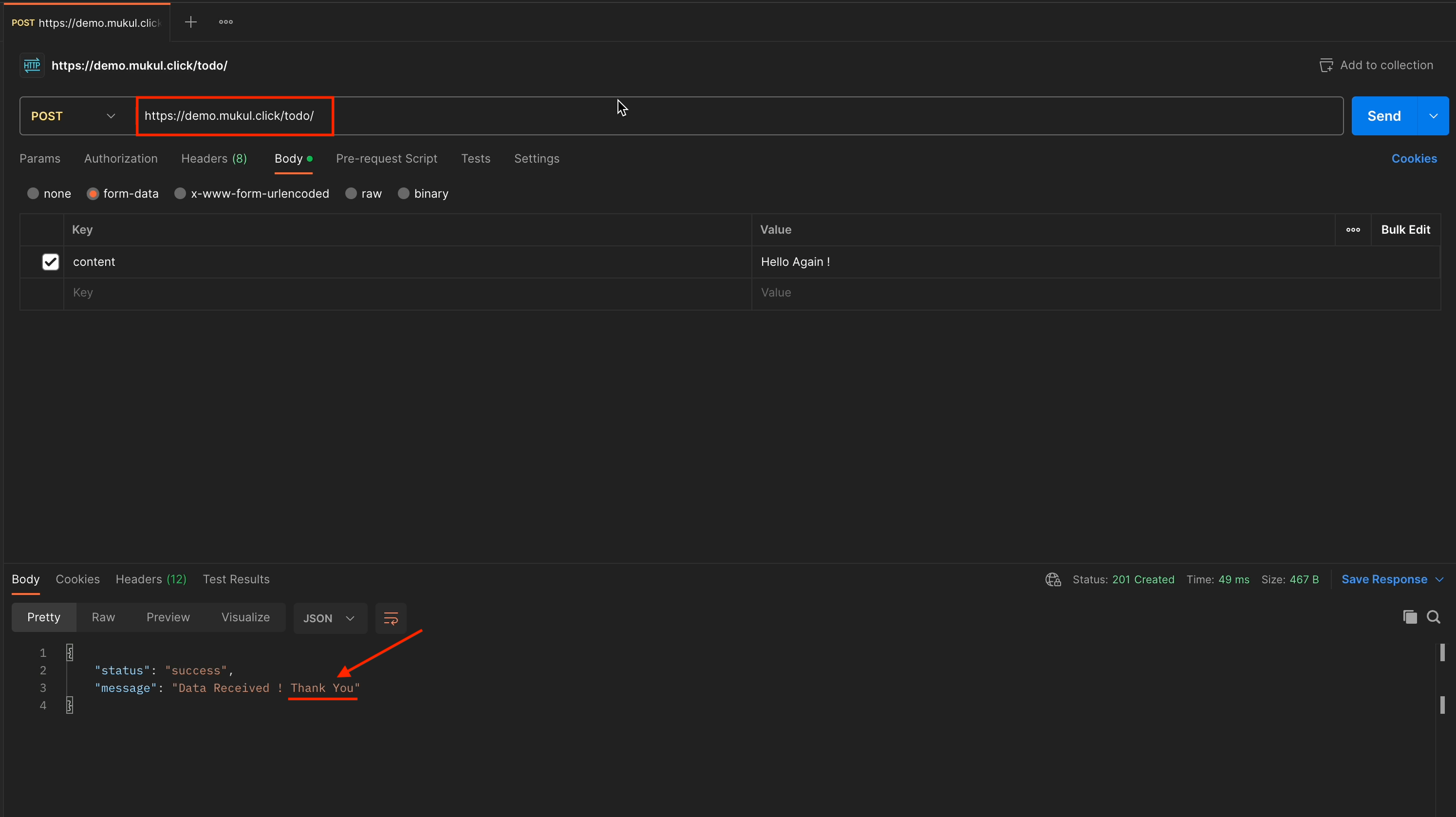Click the tab options three-dot icon

point(225,22)
